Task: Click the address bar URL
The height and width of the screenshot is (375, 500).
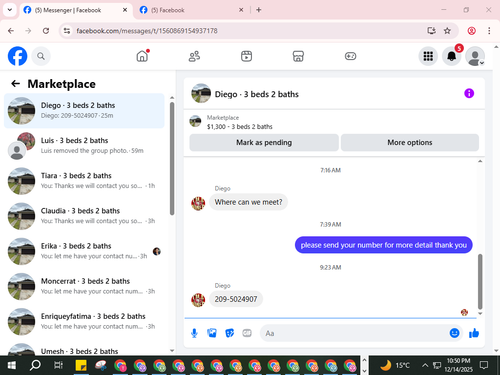Action: point(147,31)
